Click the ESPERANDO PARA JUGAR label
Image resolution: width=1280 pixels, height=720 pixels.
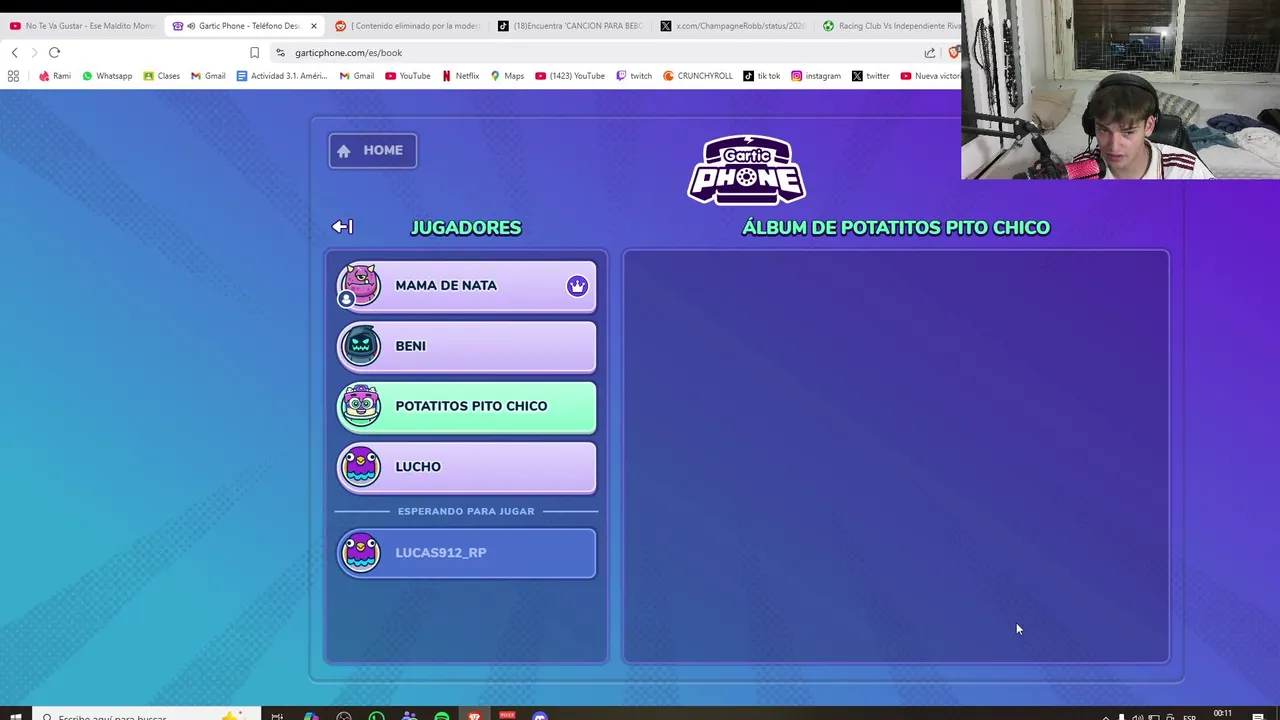click(466, 511)
